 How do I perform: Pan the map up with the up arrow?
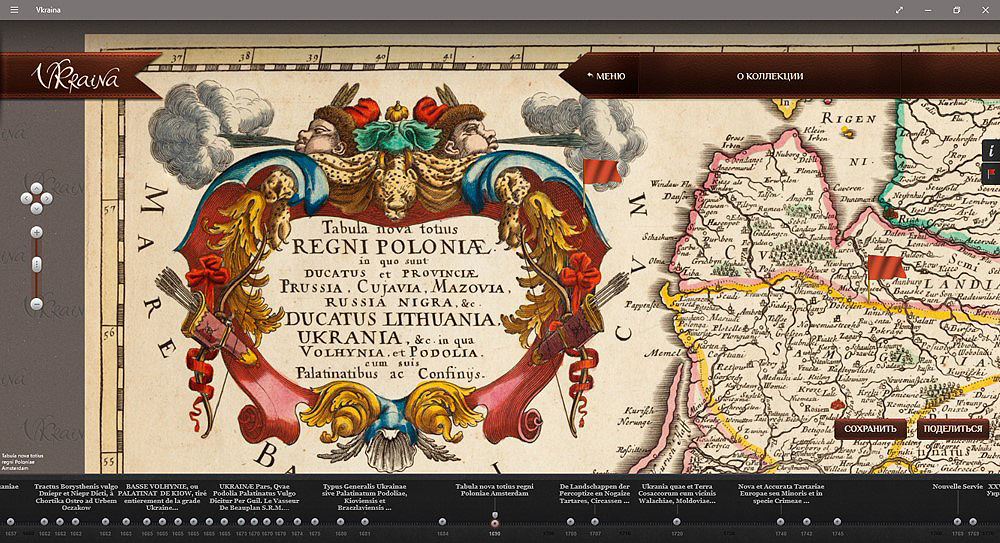coord(36,188)
